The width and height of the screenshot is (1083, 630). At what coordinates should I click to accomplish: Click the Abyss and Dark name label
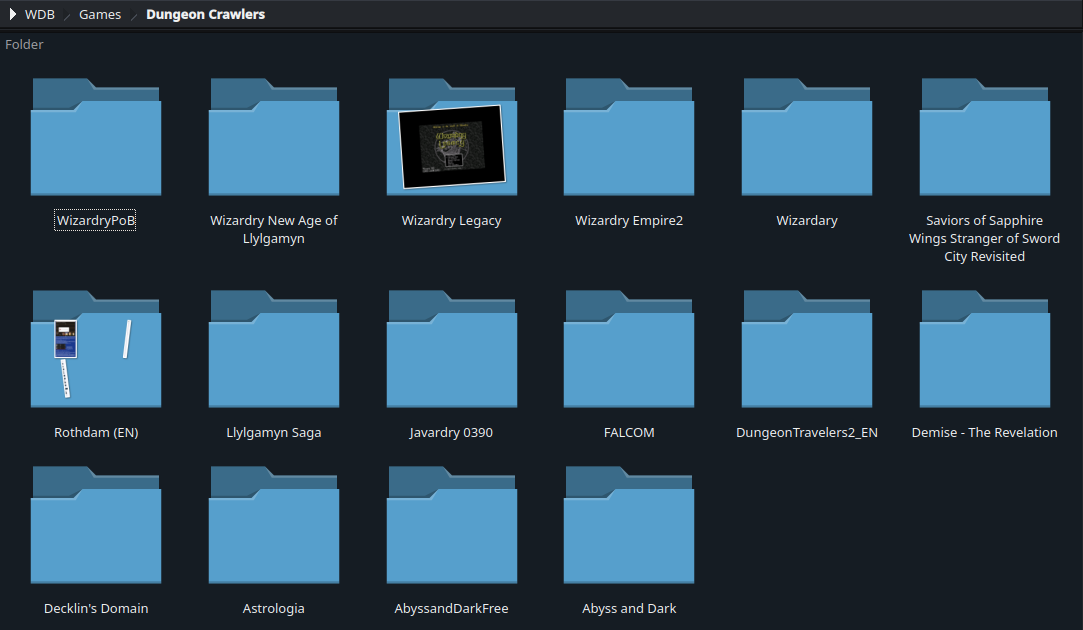click(629, 609)
